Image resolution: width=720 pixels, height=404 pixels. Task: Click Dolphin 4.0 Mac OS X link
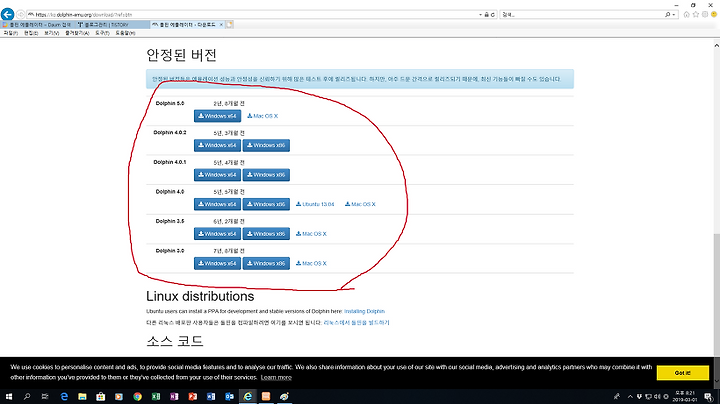pos(360,204)
